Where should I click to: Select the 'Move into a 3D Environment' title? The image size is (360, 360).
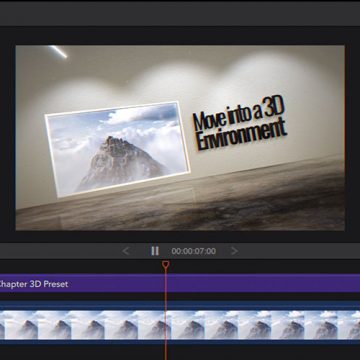[x=239, y=126]
